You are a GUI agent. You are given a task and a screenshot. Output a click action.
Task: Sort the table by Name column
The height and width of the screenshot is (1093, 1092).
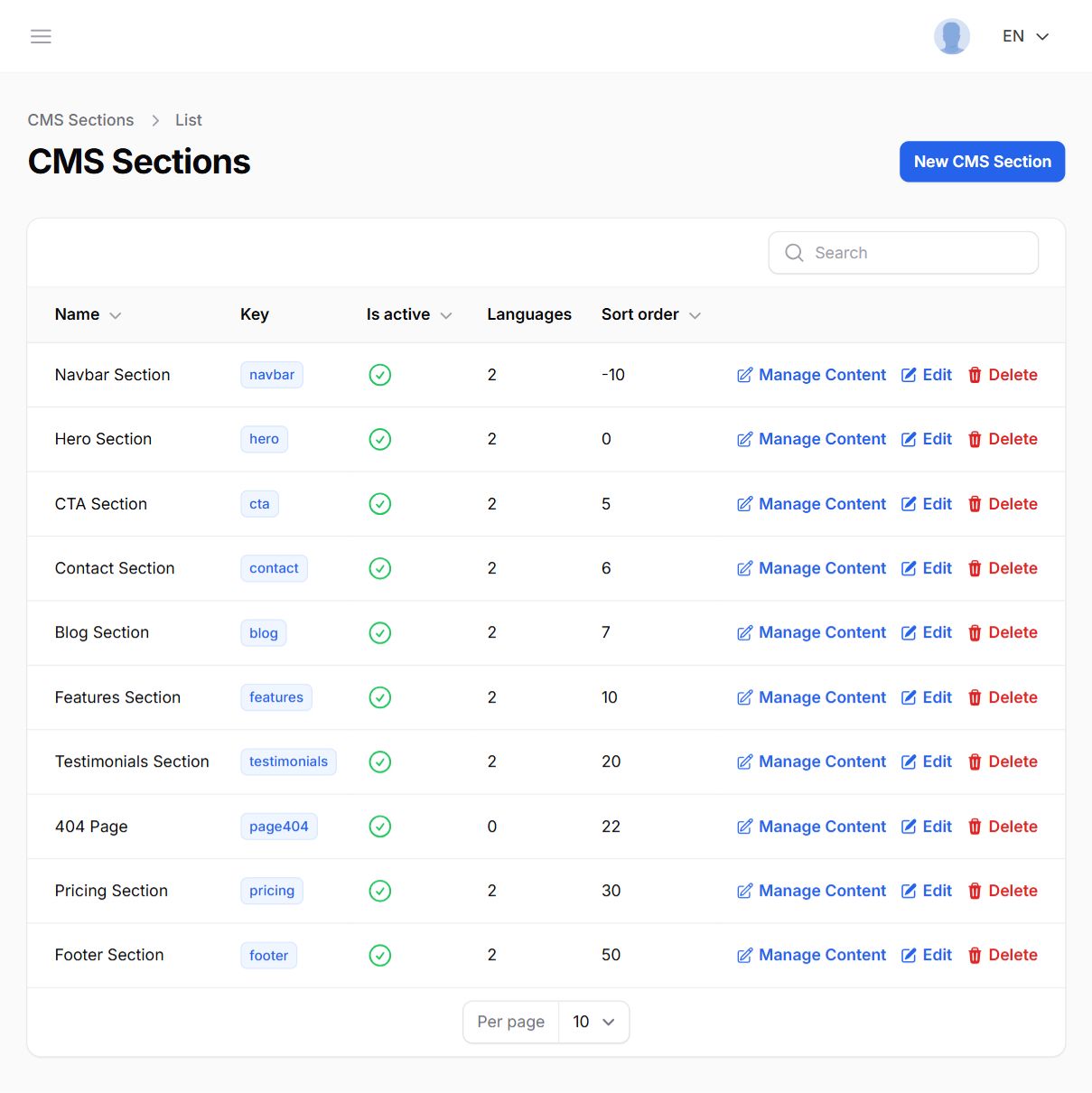88,314
